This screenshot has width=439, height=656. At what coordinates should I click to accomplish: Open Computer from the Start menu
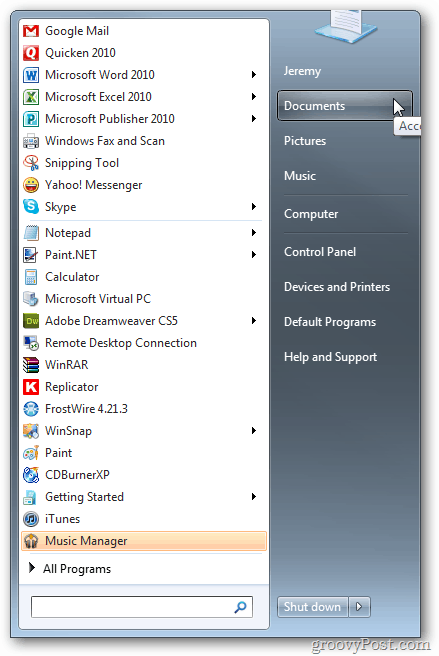(311, 214)
